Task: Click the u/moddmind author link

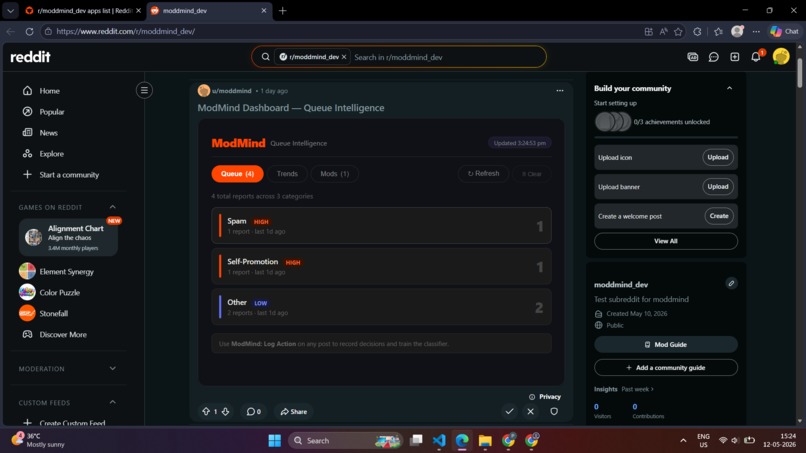Action: click(231, 91)
